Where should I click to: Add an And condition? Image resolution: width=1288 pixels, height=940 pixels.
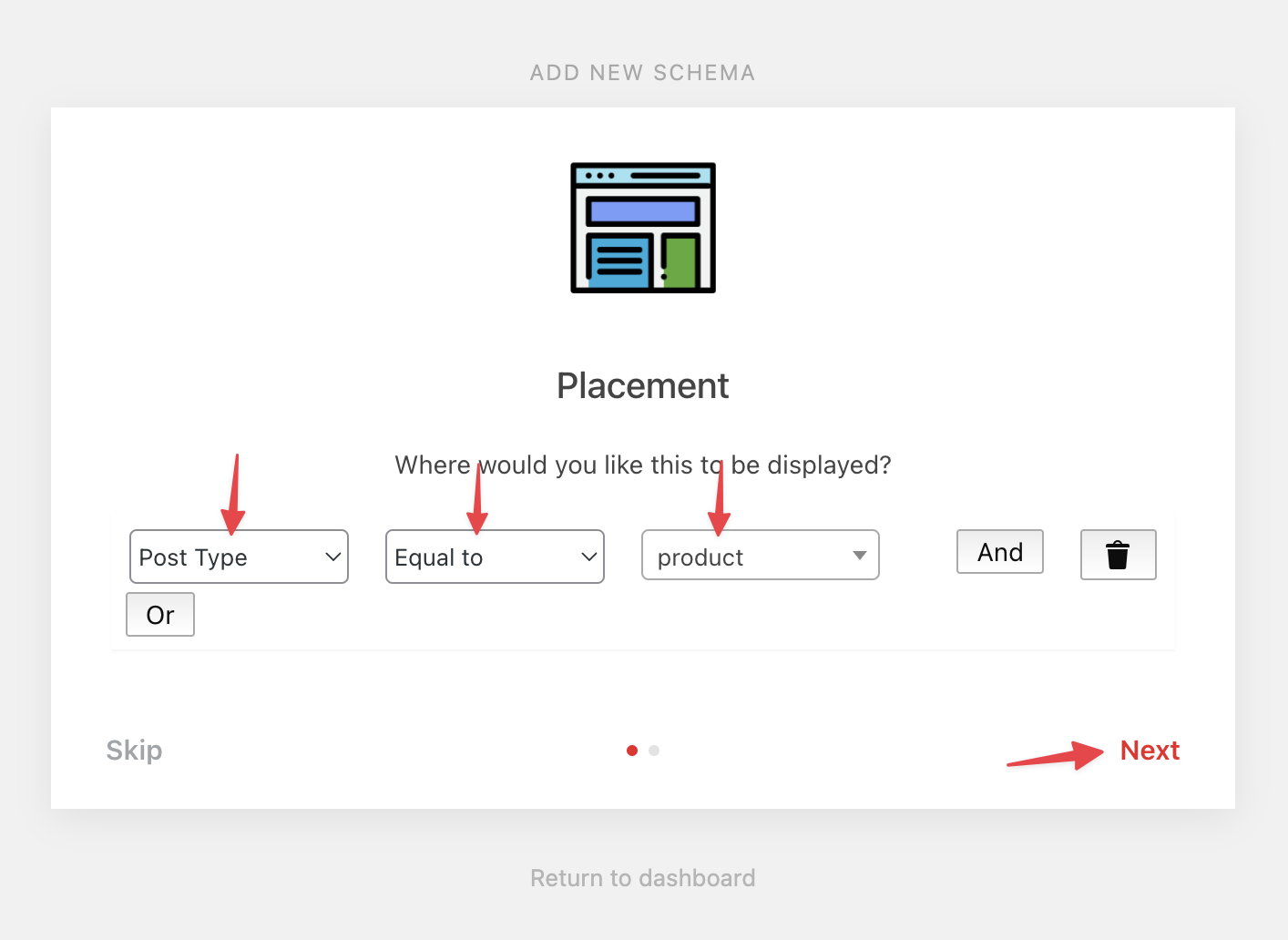click(1000, 552)
